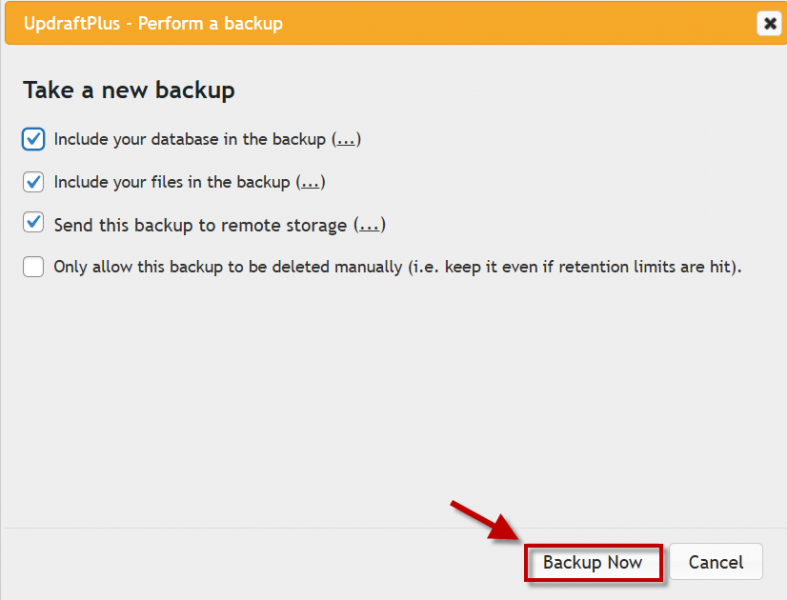Enable the manual deletion only checkbox
787x600 pixels.
coord(33,267)
